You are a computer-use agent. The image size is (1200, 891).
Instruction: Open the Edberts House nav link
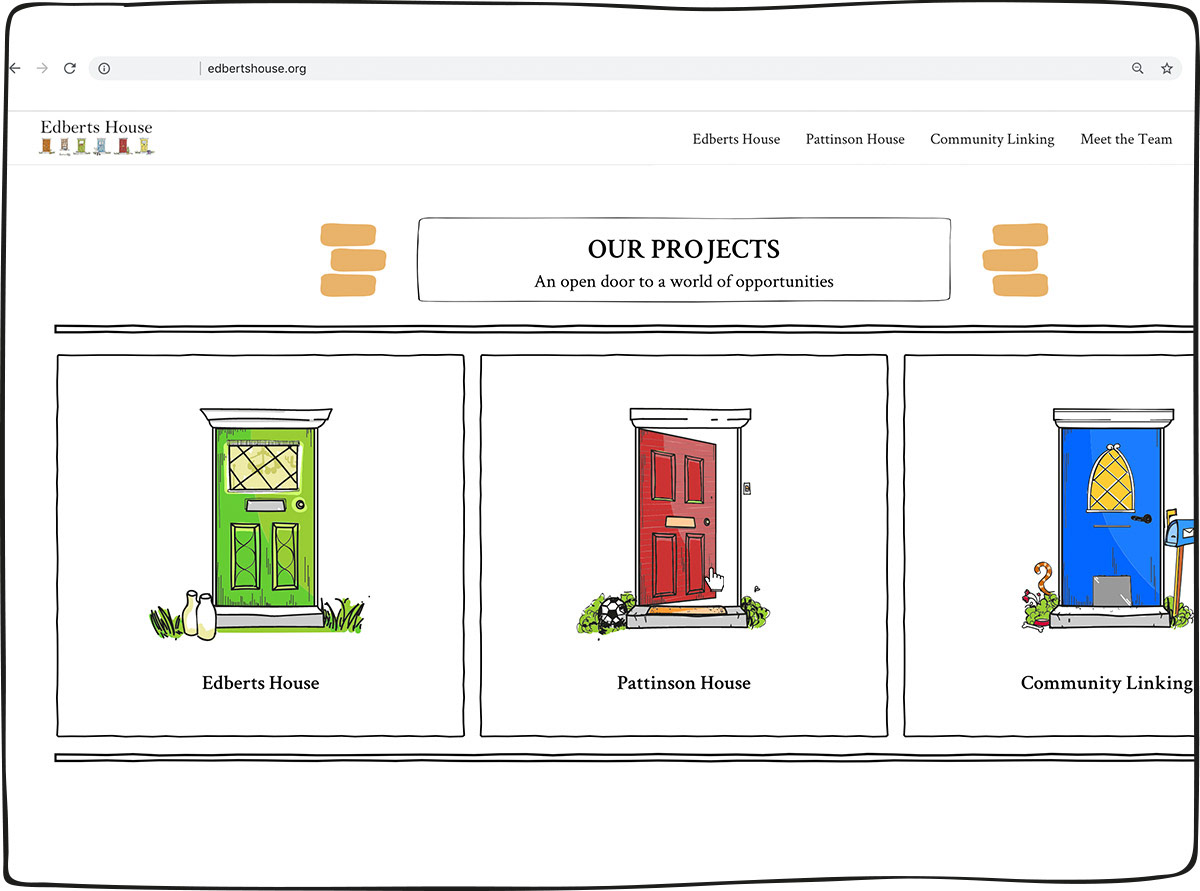(x=736, y=139)
